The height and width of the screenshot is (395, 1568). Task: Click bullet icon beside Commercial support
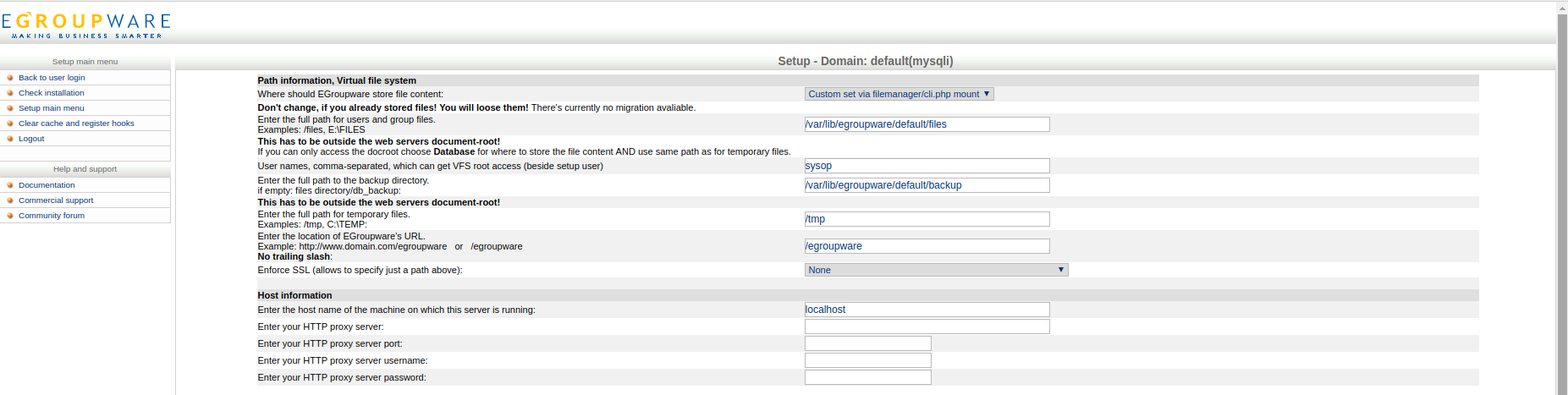pos(10,200)
